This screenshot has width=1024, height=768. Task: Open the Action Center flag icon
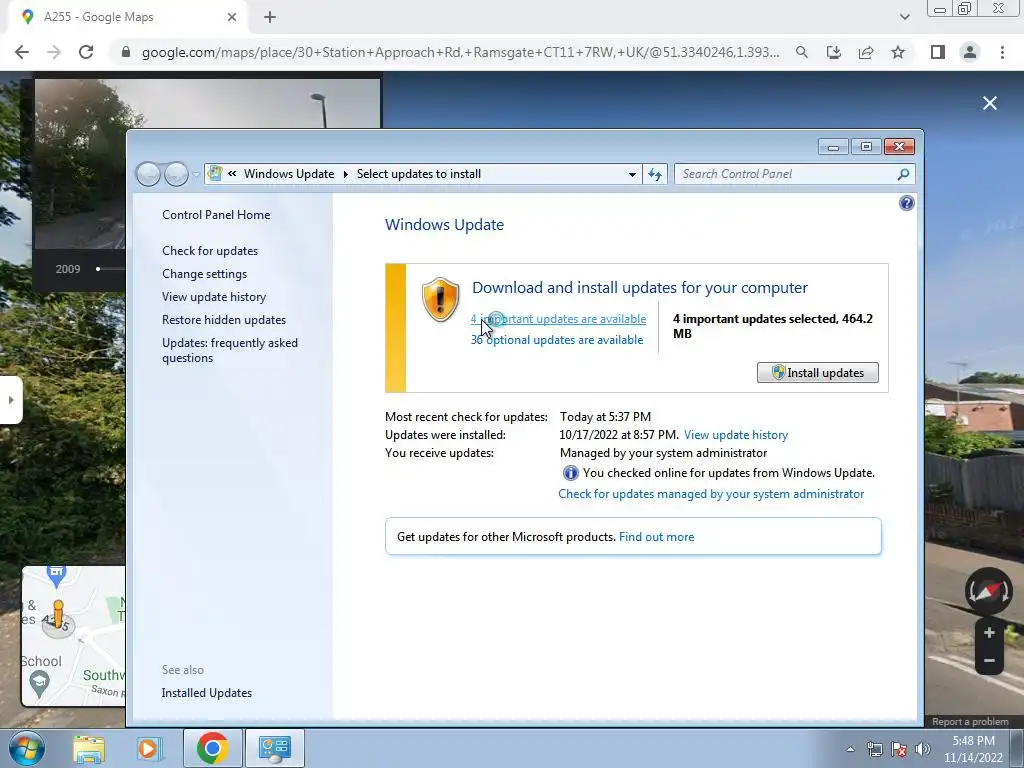click(x=899, y=749)
